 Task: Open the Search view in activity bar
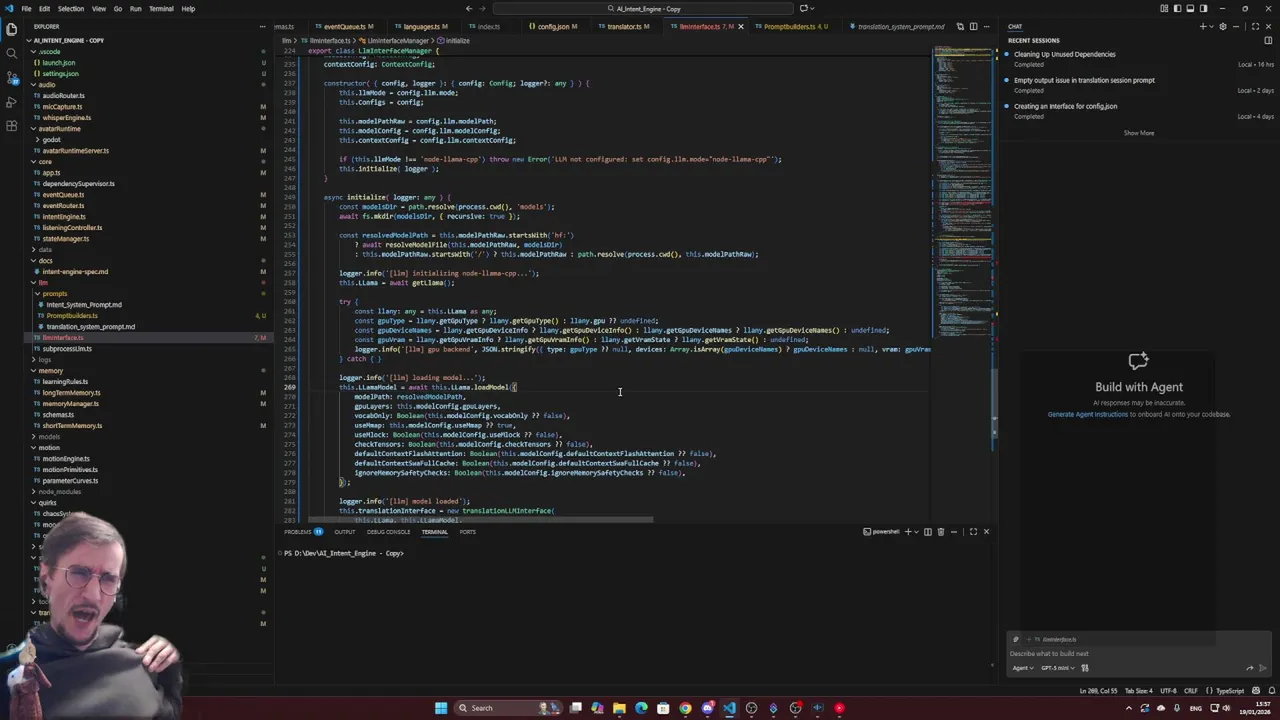(11, 53)
